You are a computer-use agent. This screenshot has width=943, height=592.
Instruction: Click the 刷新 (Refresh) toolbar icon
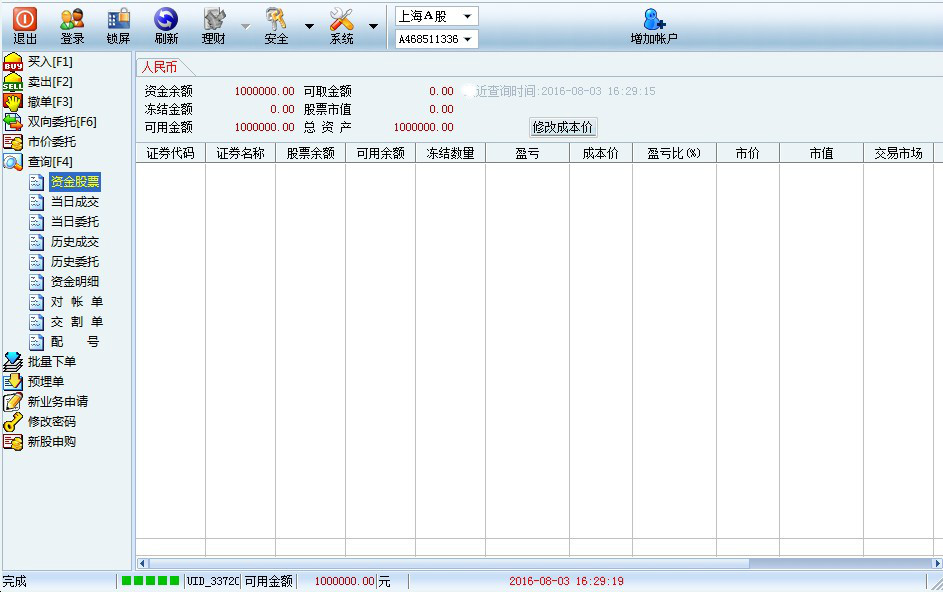(x=166, y=19)
